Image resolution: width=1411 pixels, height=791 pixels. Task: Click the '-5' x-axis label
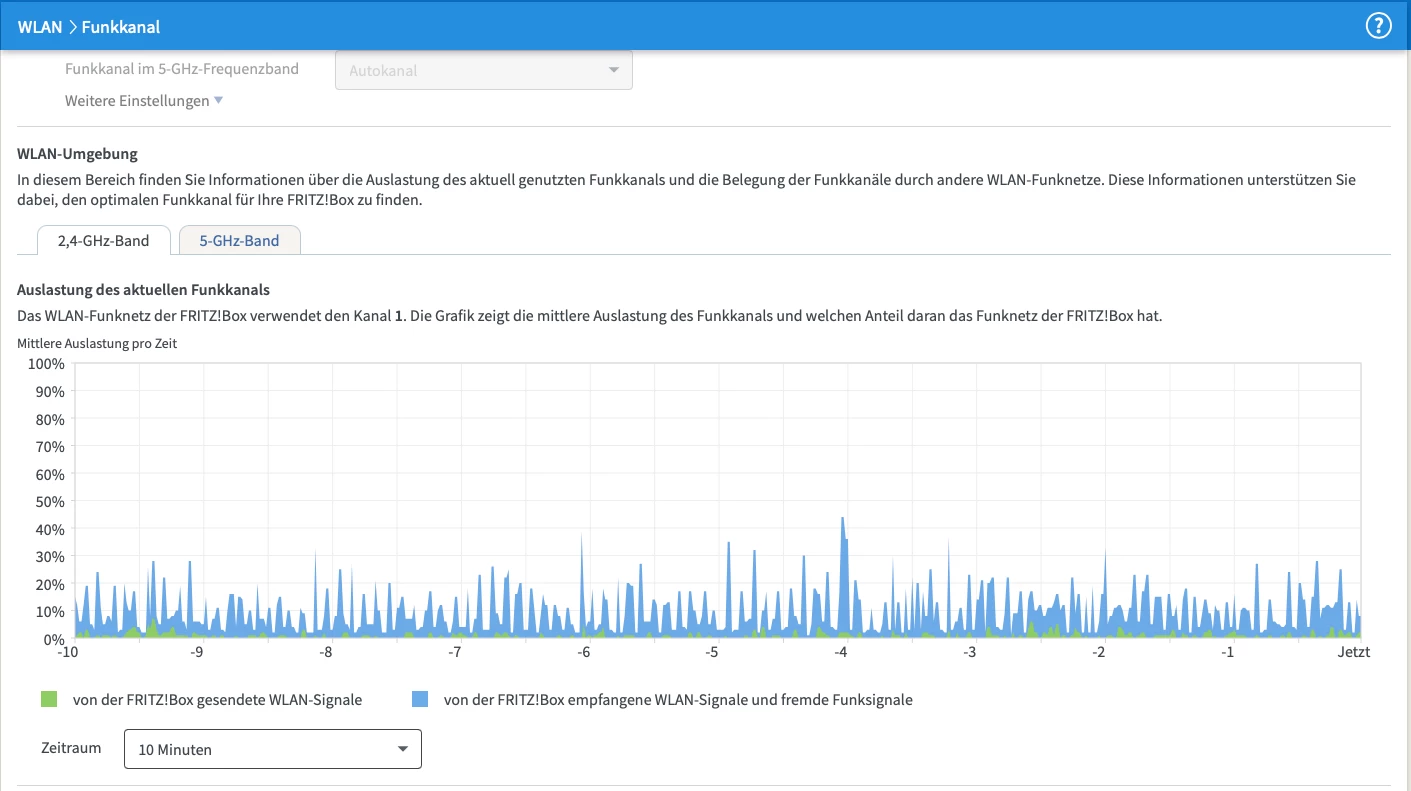click(x=713, y=652)
